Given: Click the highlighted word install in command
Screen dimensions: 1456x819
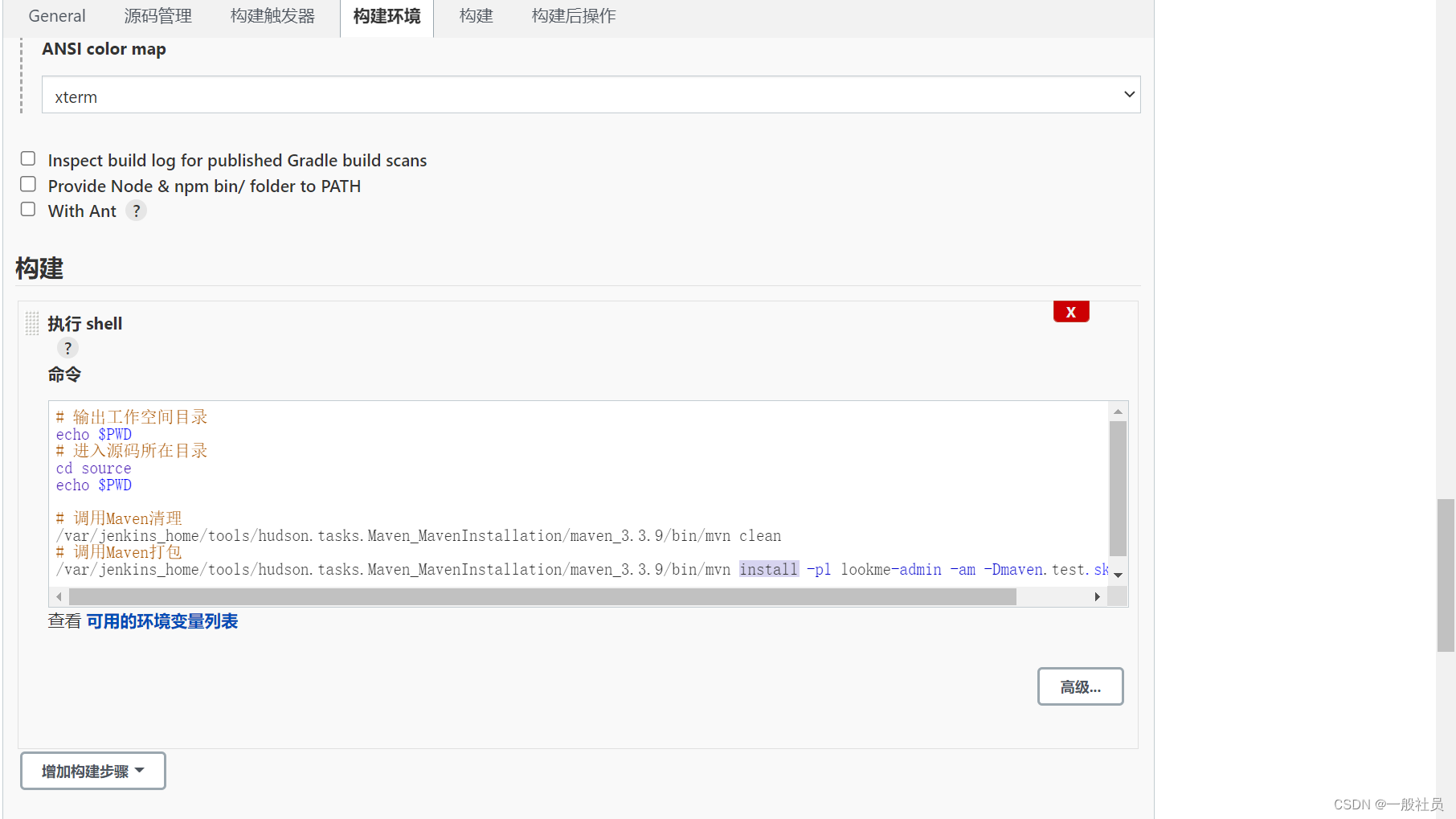Looking at the screenshot, I should pos(769,569).
